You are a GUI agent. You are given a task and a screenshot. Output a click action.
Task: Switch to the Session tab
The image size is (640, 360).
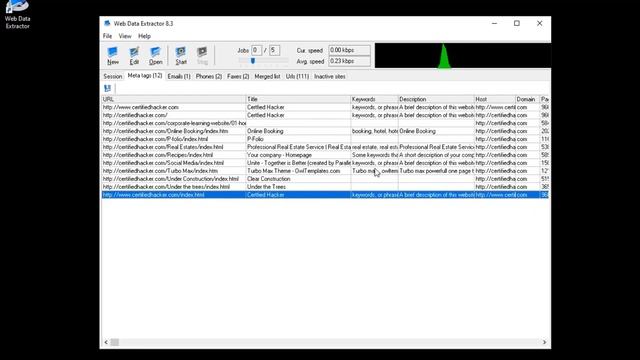tap(113, 76)
